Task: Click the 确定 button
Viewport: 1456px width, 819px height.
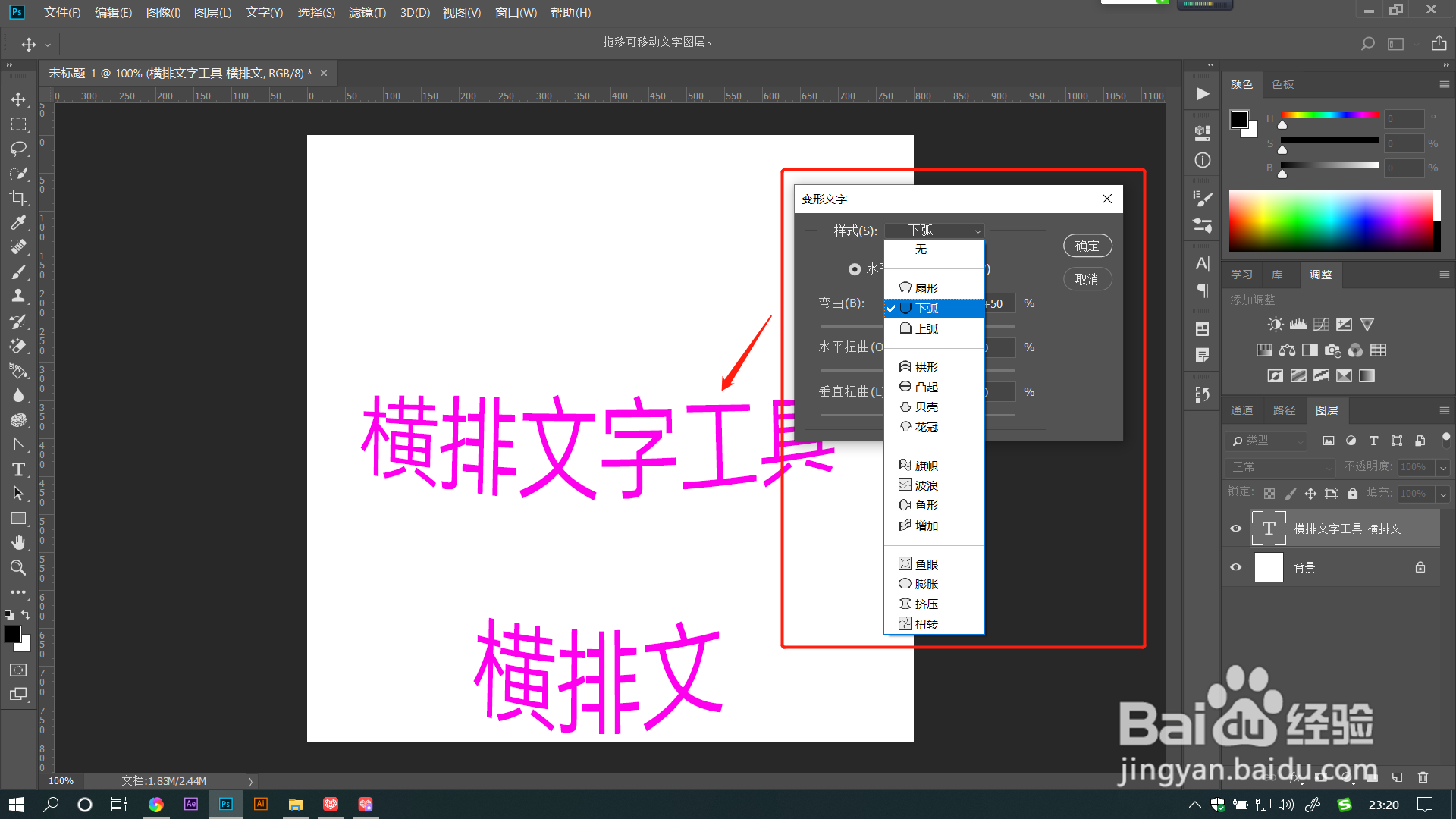Action: point(1087,246)
